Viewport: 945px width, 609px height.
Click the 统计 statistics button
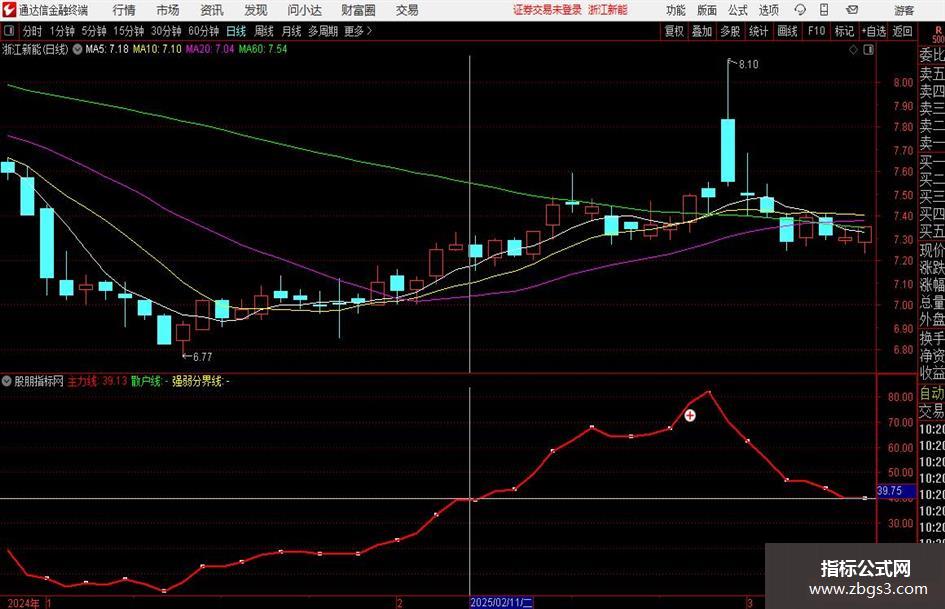(x=758, y=31)
